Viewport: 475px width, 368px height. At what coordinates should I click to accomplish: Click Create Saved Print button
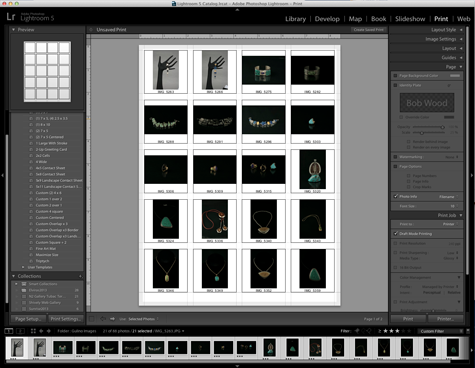[x=368, y=30]
